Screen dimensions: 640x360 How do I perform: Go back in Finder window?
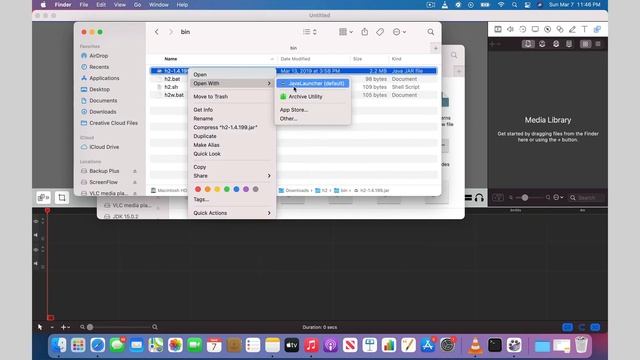point(156,32)
